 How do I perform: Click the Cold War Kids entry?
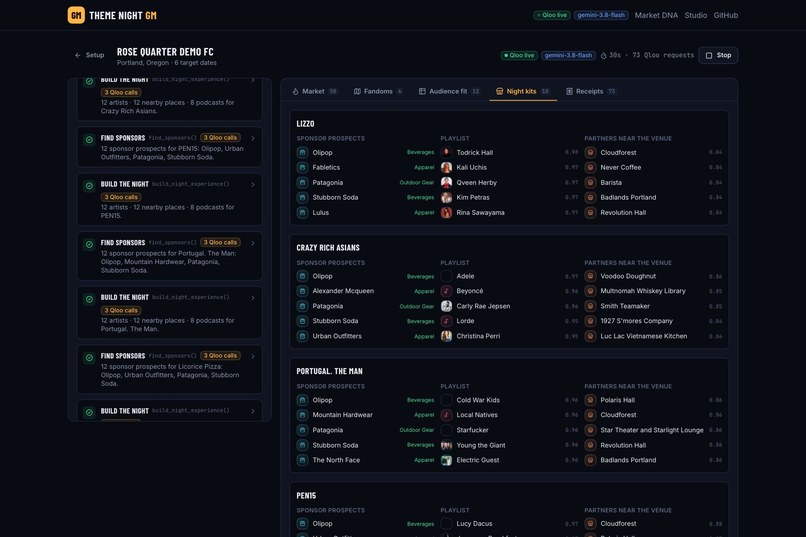tap(509, 400)
